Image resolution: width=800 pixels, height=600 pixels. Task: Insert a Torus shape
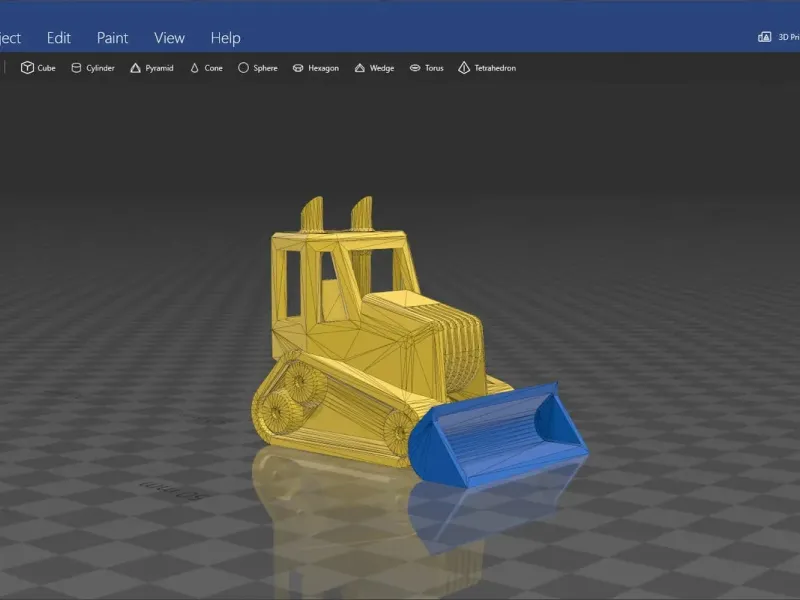(427, 68)
